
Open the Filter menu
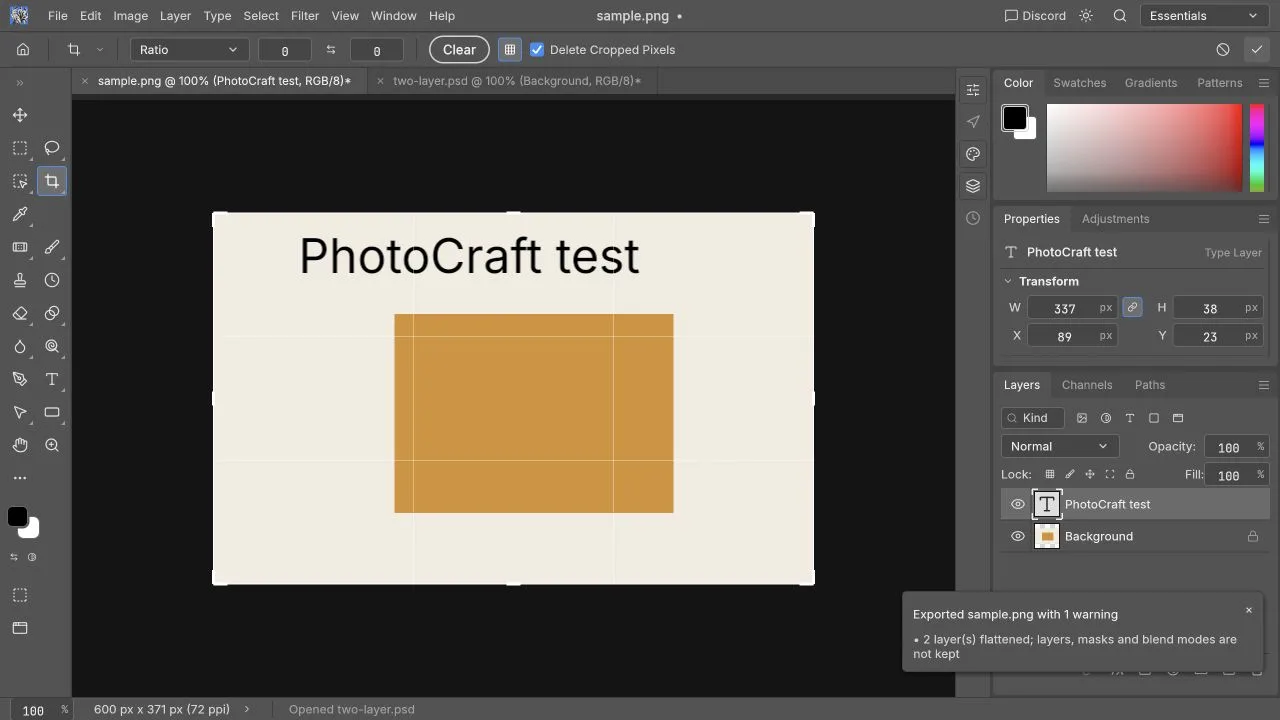click(x=305, y=16)
